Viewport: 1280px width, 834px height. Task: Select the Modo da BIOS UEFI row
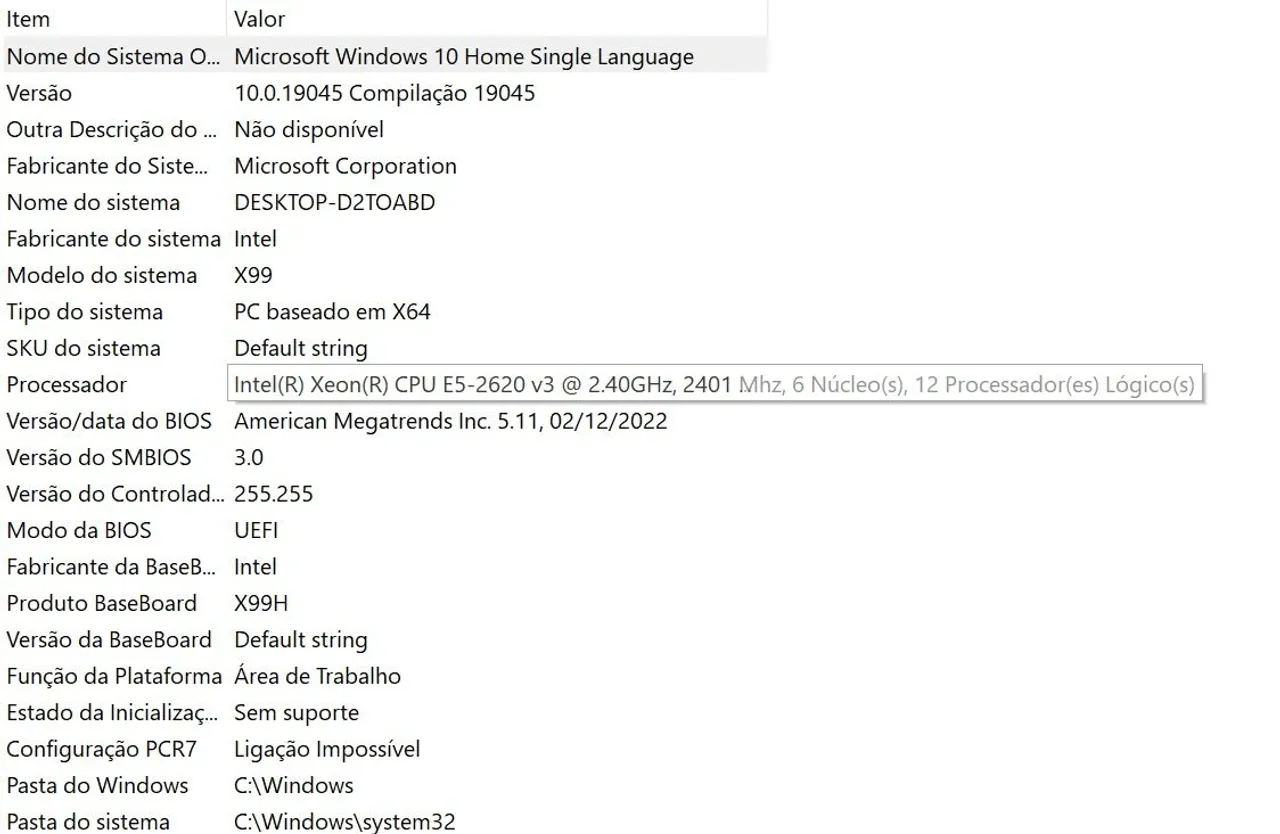coord(384,530)
